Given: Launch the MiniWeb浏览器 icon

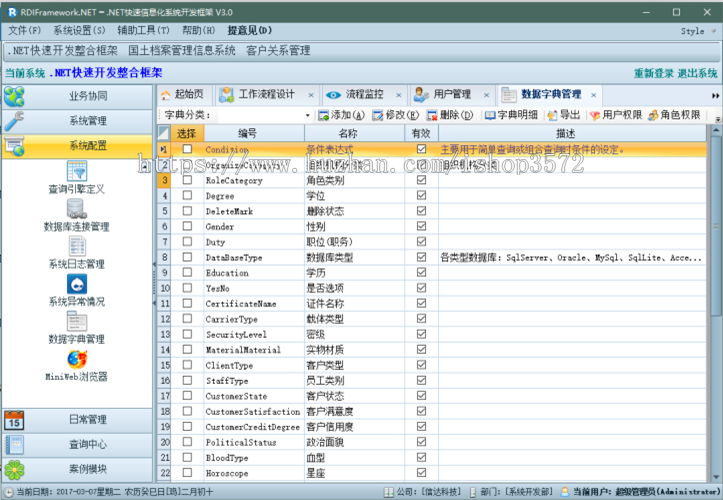Looking at the screenshot, I should tap(77, 359).
